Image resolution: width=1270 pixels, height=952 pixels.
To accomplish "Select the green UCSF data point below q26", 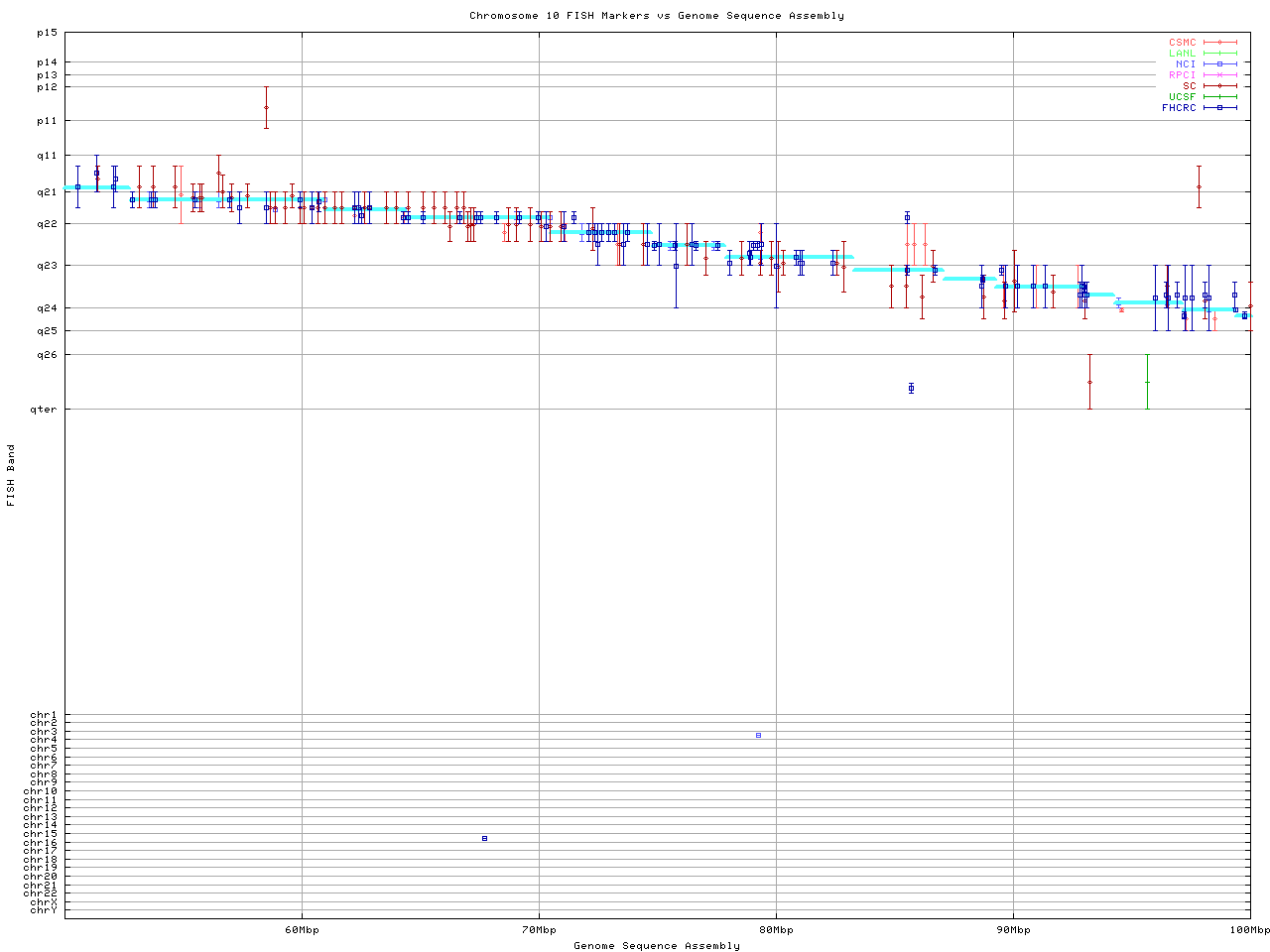I will (x=1147, y=382).
